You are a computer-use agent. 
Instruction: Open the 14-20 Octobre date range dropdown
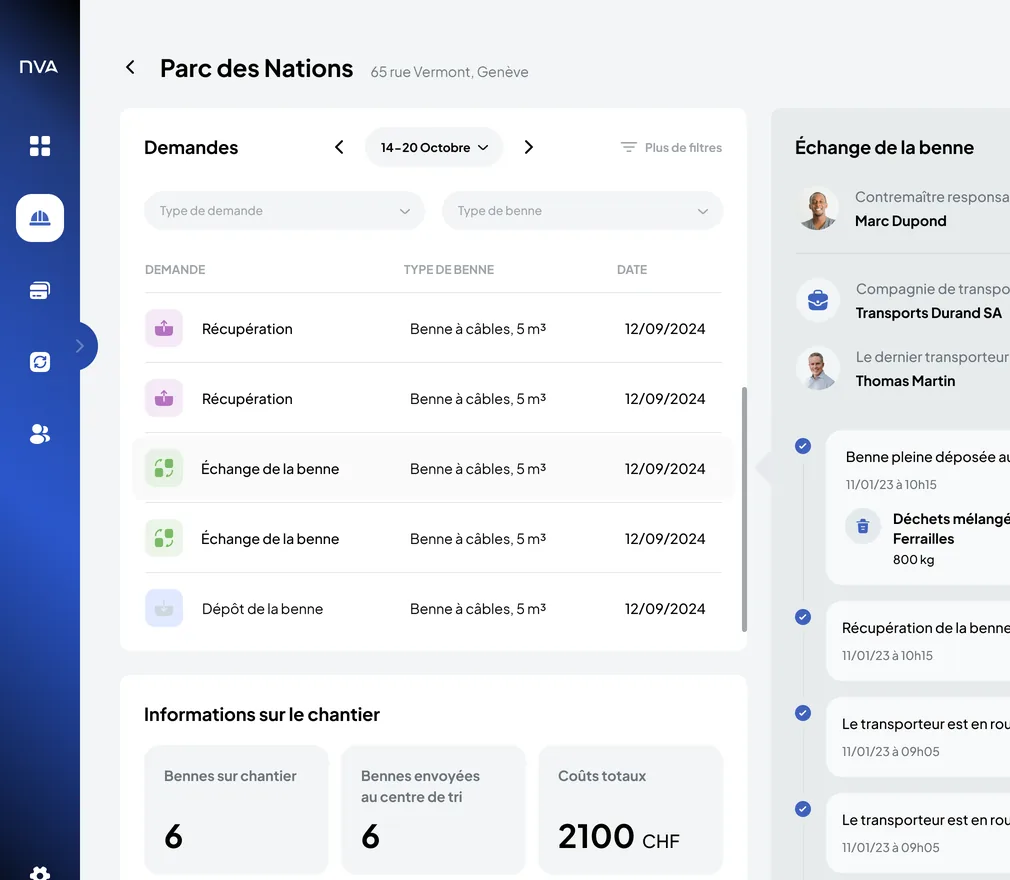point(434,148)
